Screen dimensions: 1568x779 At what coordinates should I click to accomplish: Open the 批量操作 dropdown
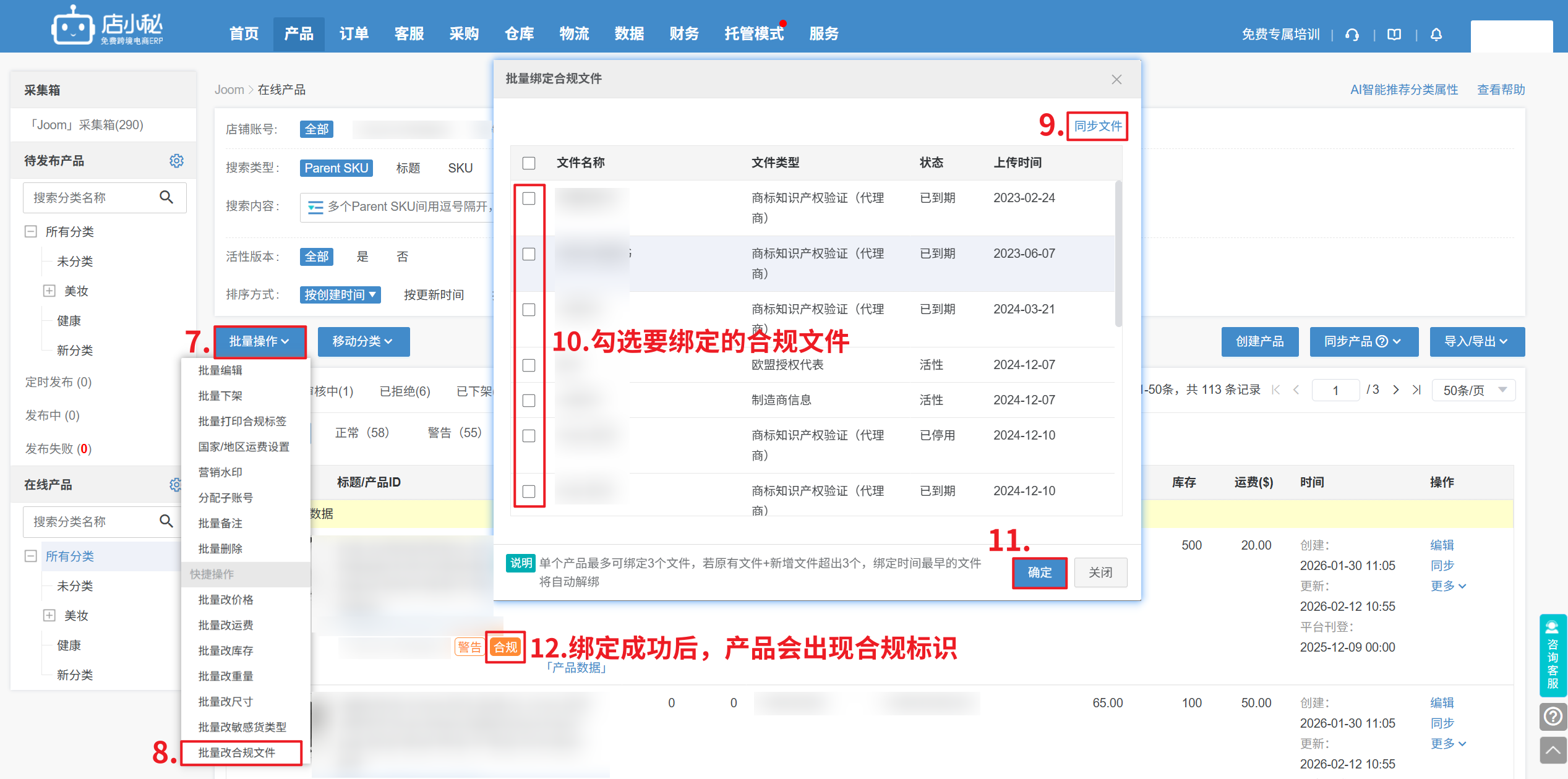tap(260, 342)
